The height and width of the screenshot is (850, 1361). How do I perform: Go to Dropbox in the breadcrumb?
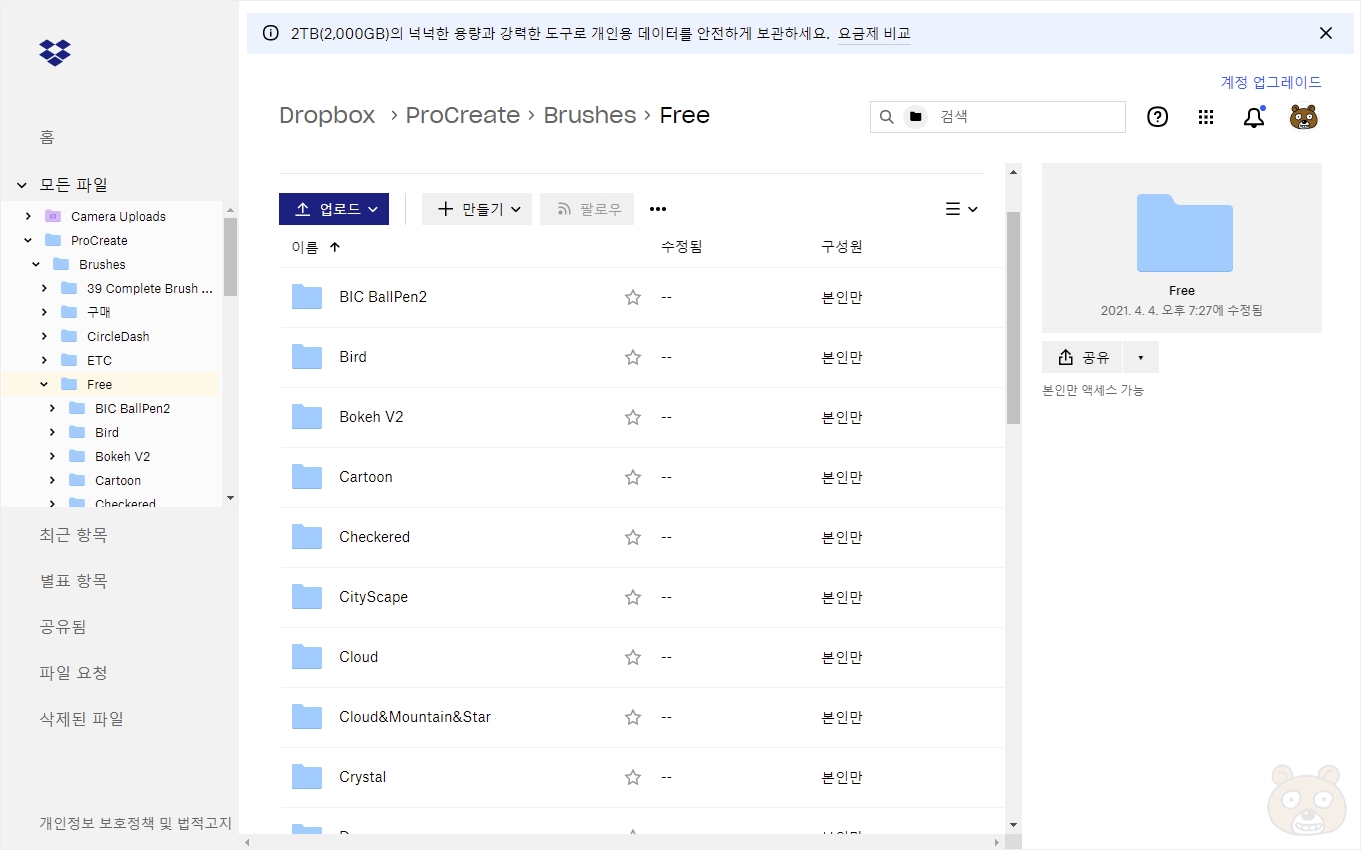(x=327, y=115)
